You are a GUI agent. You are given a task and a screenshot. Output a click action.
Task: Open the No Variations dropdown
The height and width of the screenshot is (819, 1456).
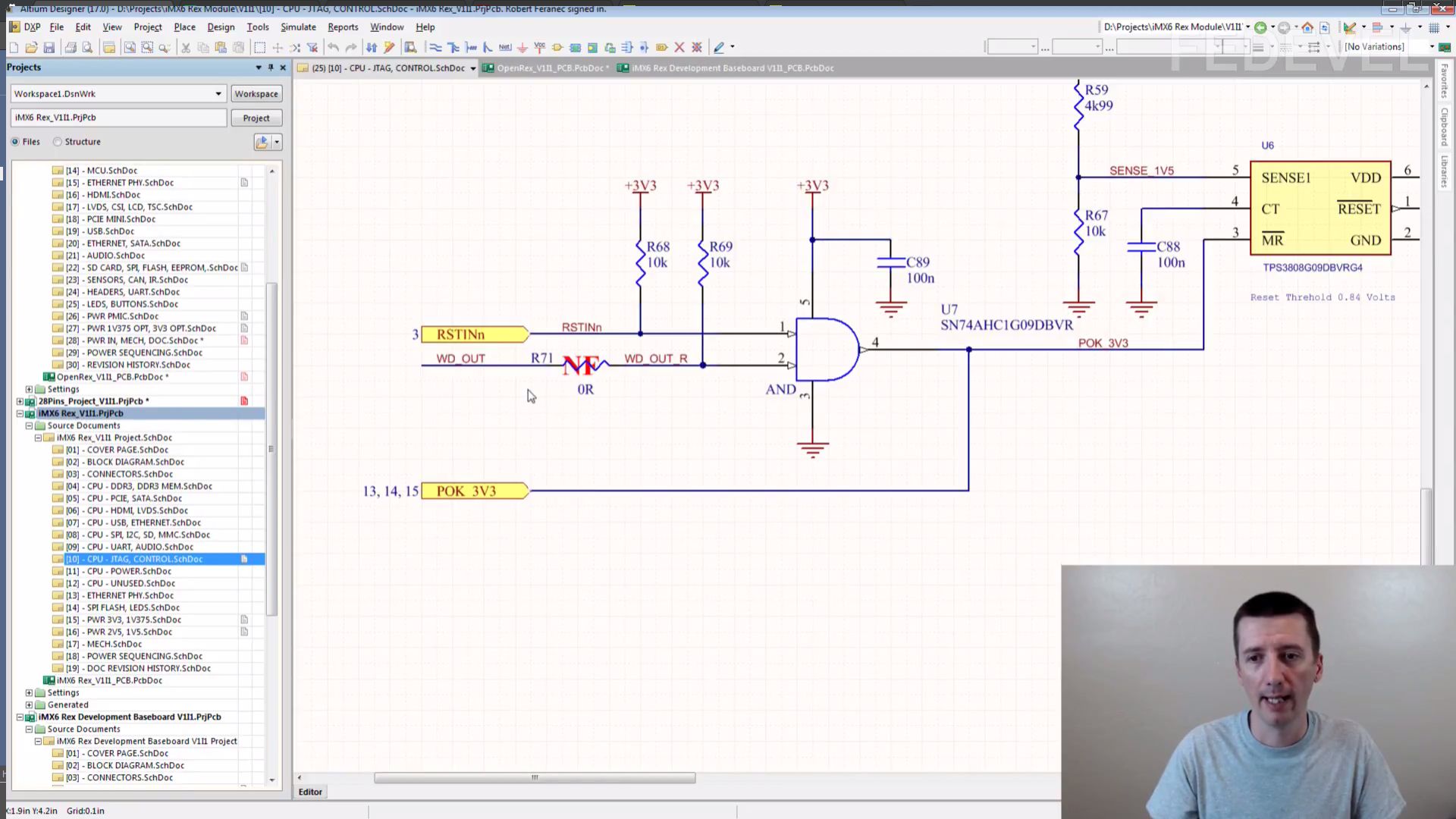coord(1432,47)
